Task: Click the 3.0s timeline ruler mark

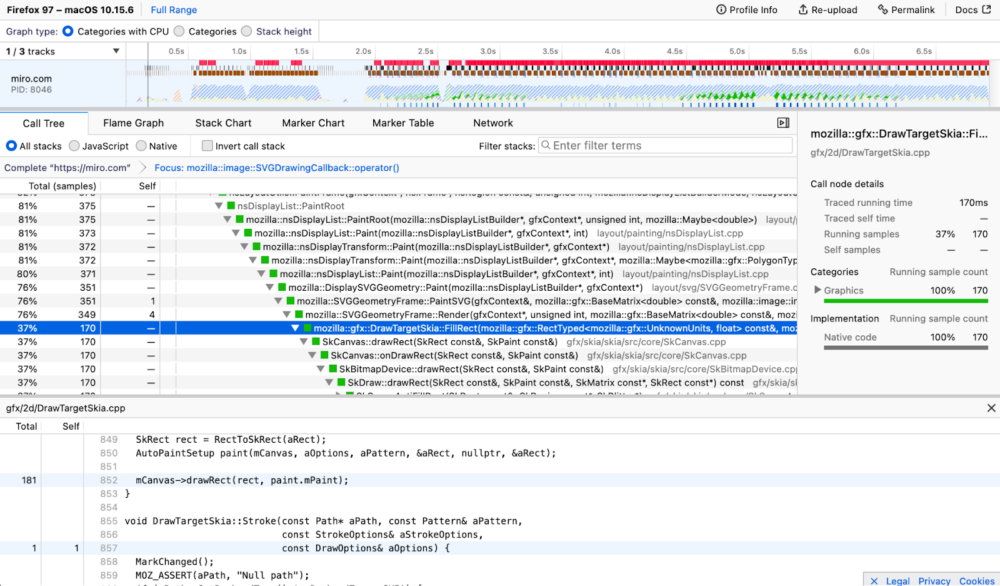Action: pyautogui.click(x=488, y=51)
